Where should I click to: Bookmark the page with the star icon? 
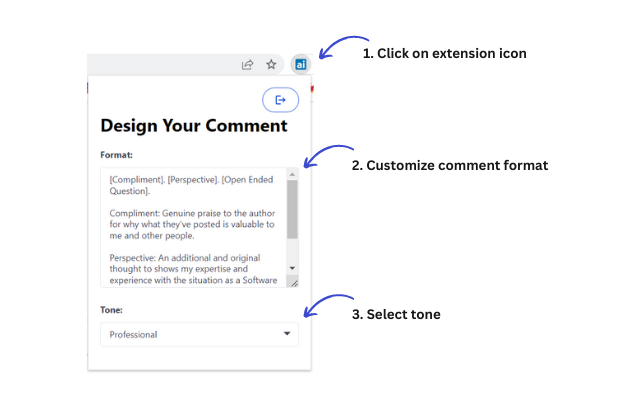click(x=271, y=64)
